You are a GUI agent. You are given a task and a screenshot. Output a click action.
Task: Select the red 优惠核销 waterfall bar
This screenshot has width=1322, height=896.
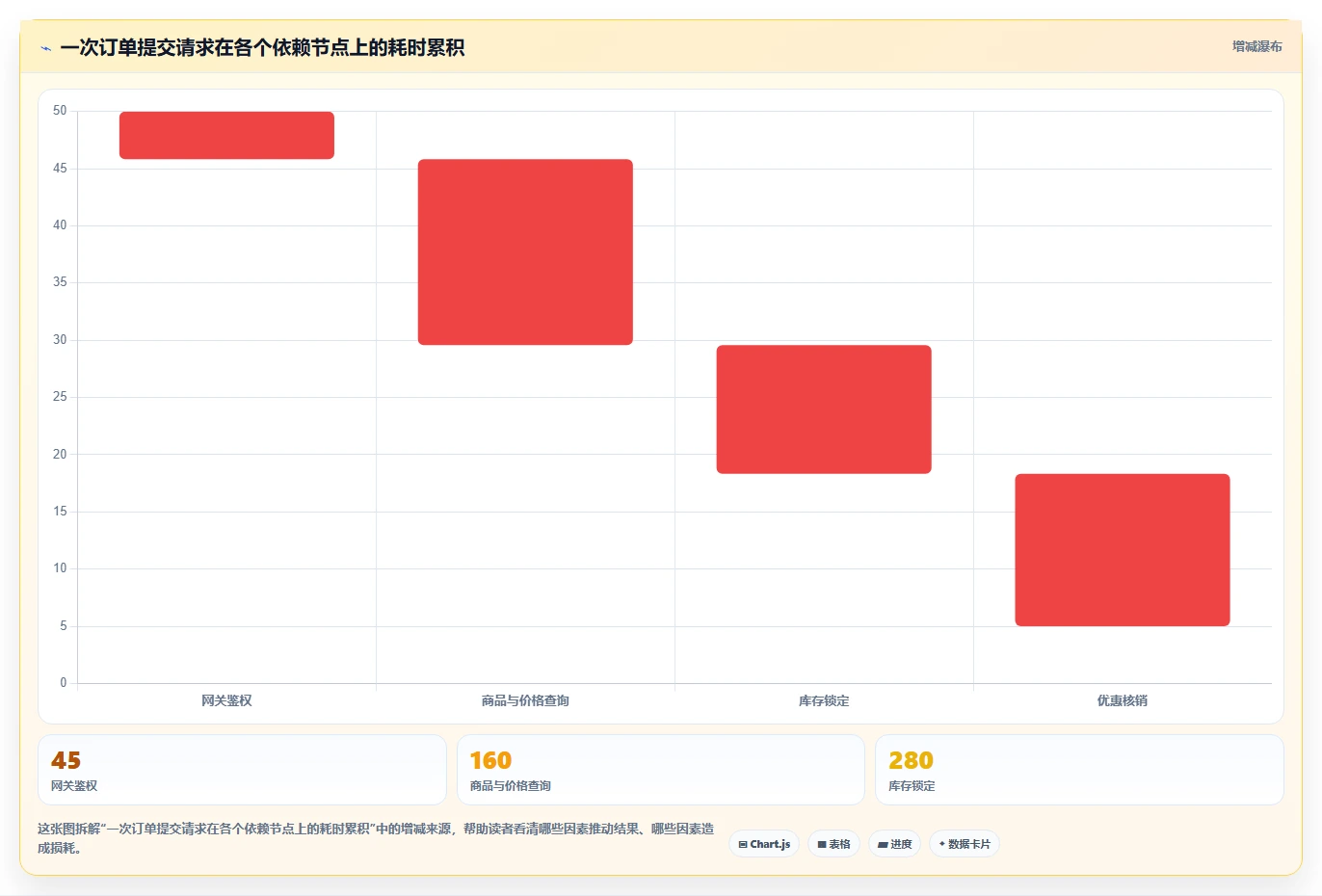1123,550
